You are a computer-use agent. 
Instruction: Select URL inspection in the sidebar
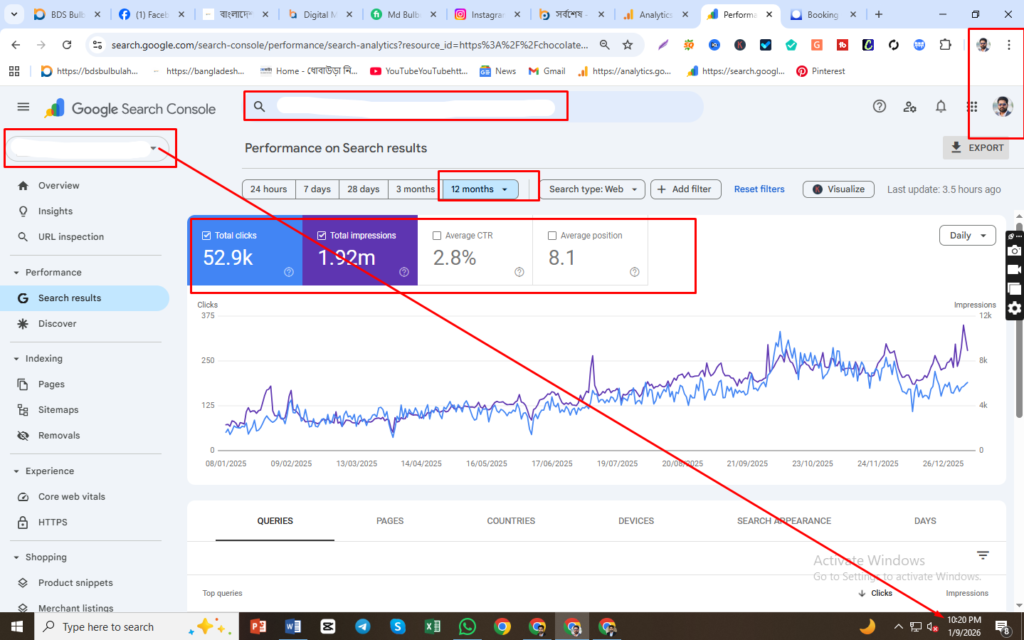(x=68, y=236)
